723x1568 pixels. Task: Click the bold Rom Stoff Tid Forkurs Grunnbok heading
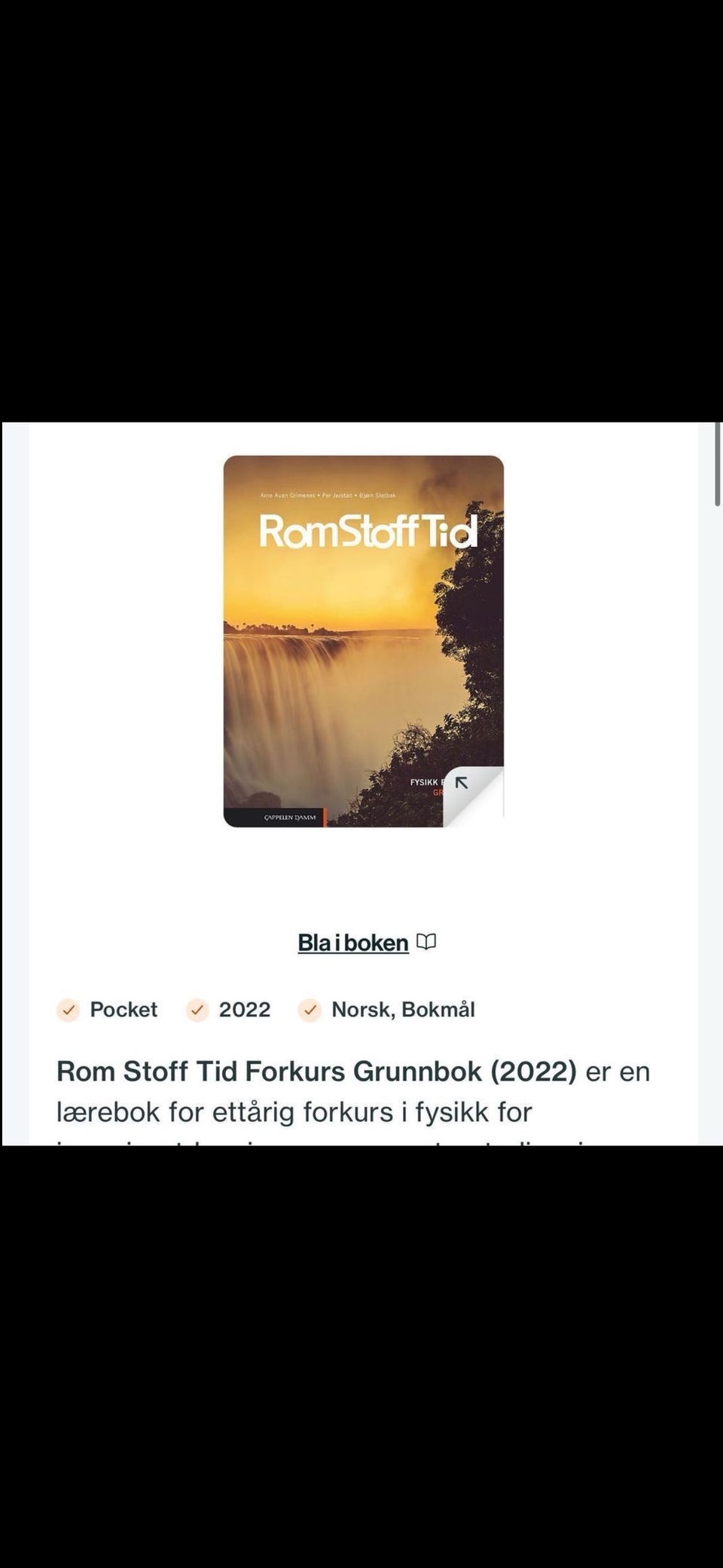(316, 1071)
